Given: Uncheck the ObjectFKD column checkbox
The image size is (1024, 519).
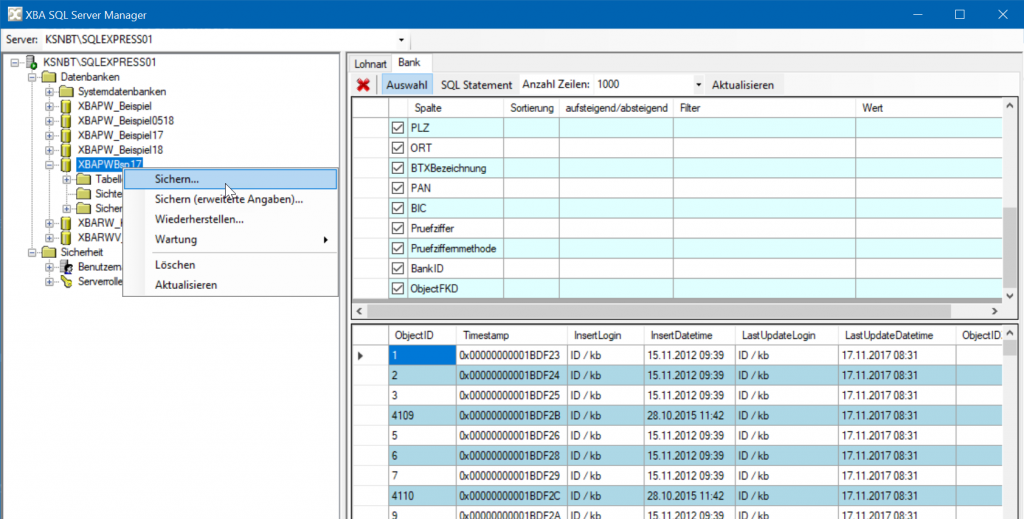Looking at the screenshot, I should (397, 288).
